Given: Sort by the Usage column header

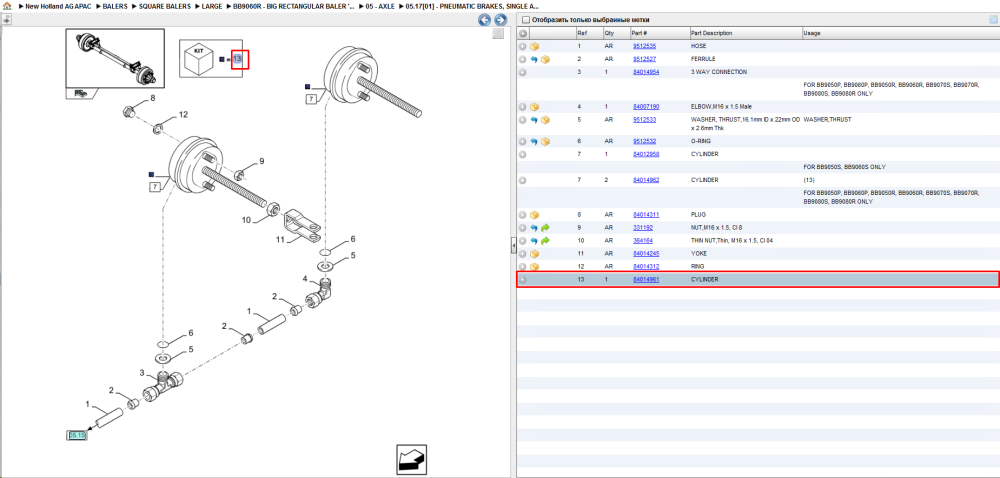Looking at the screenshot, I should (901, 33).
